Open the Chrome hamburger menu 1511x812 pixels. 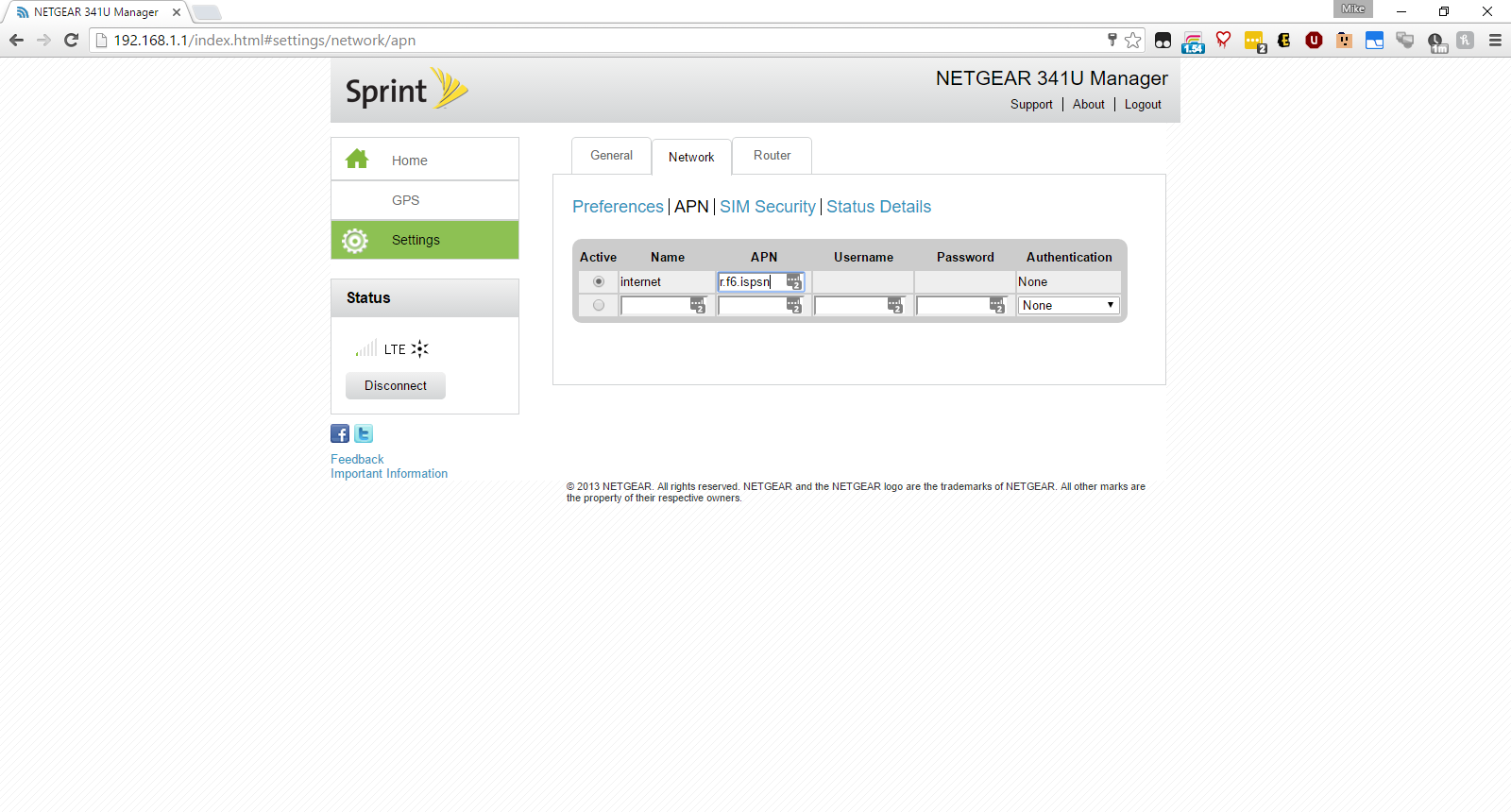tap(1495, 40)
